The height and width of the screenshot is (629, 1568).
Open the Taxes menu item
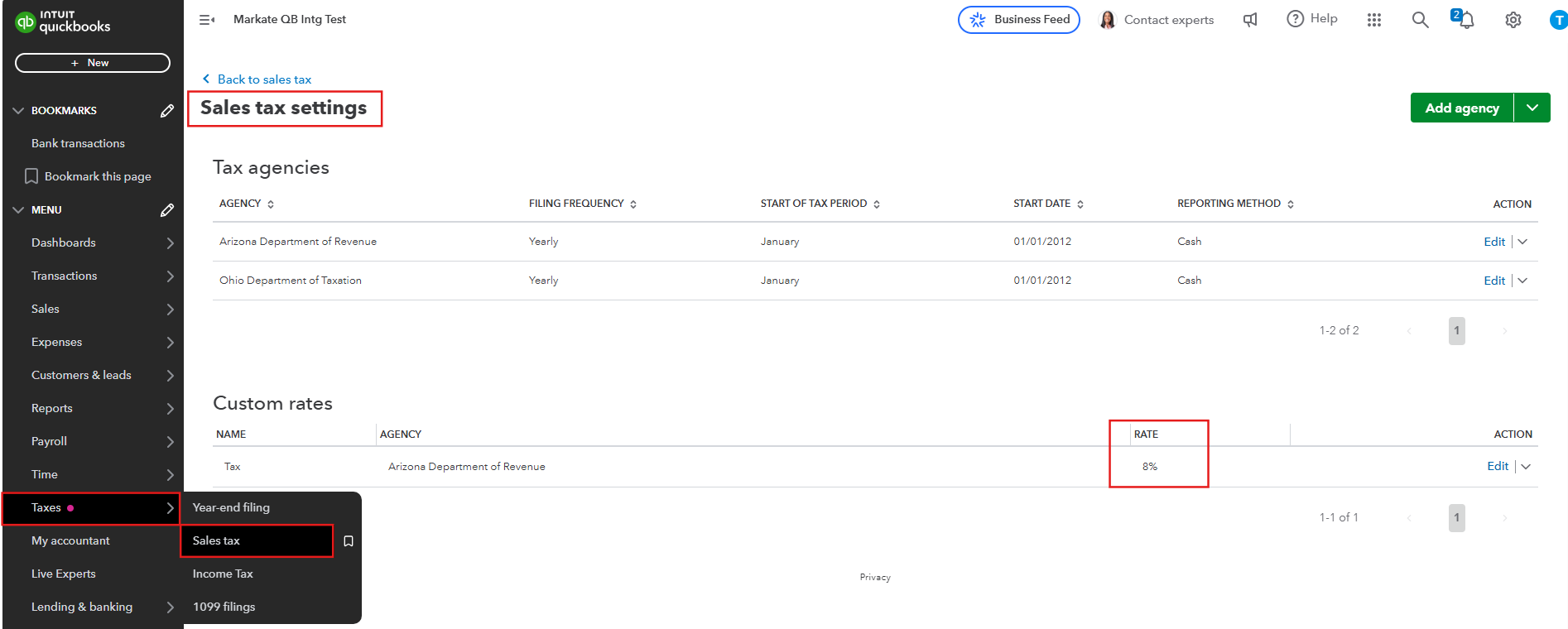click(91, 507)
